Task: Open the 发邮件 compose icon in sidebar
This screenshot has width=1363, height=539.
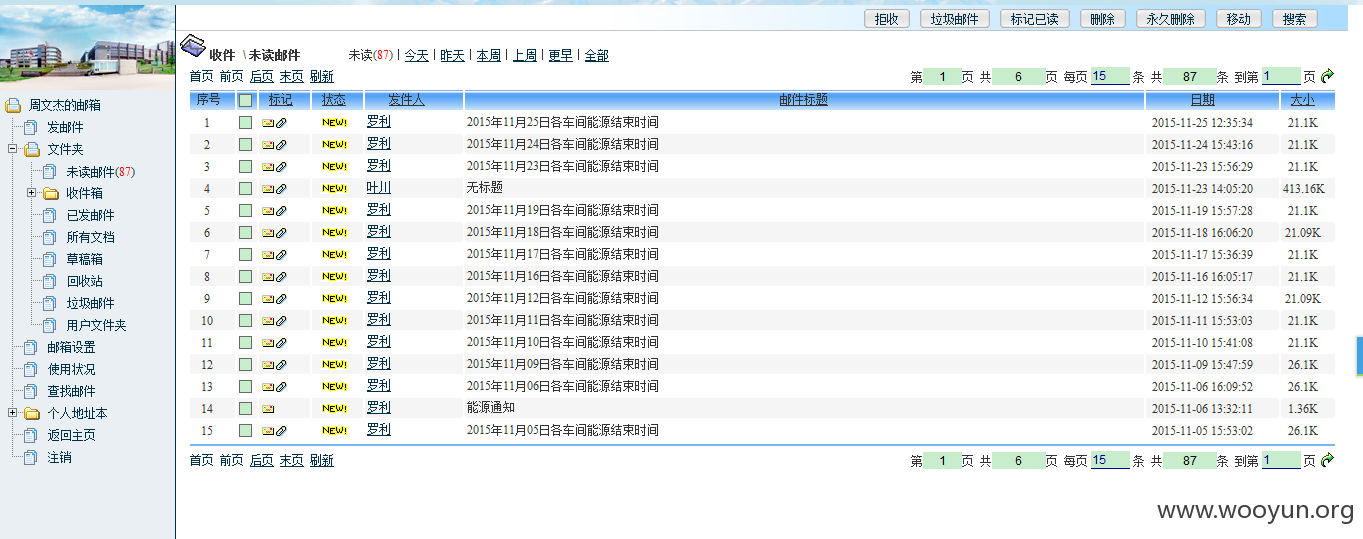Action: point(30,127)
